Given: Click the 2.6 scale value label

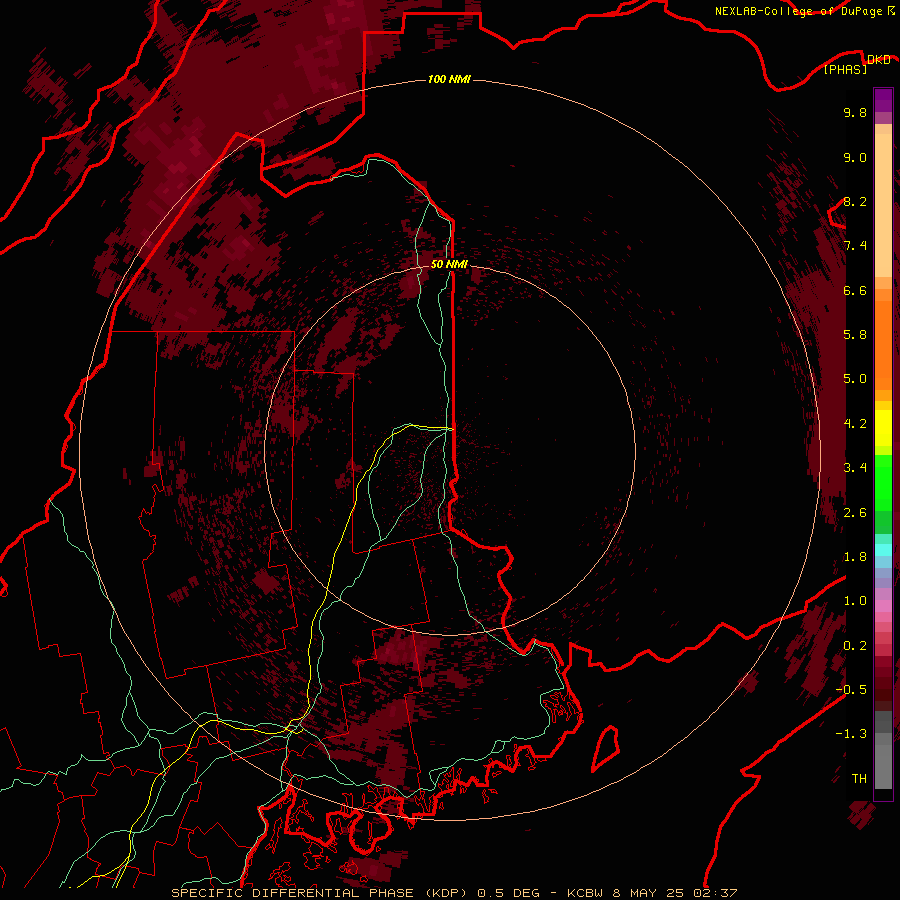Looking at the screenshot, I should (855, 513).
